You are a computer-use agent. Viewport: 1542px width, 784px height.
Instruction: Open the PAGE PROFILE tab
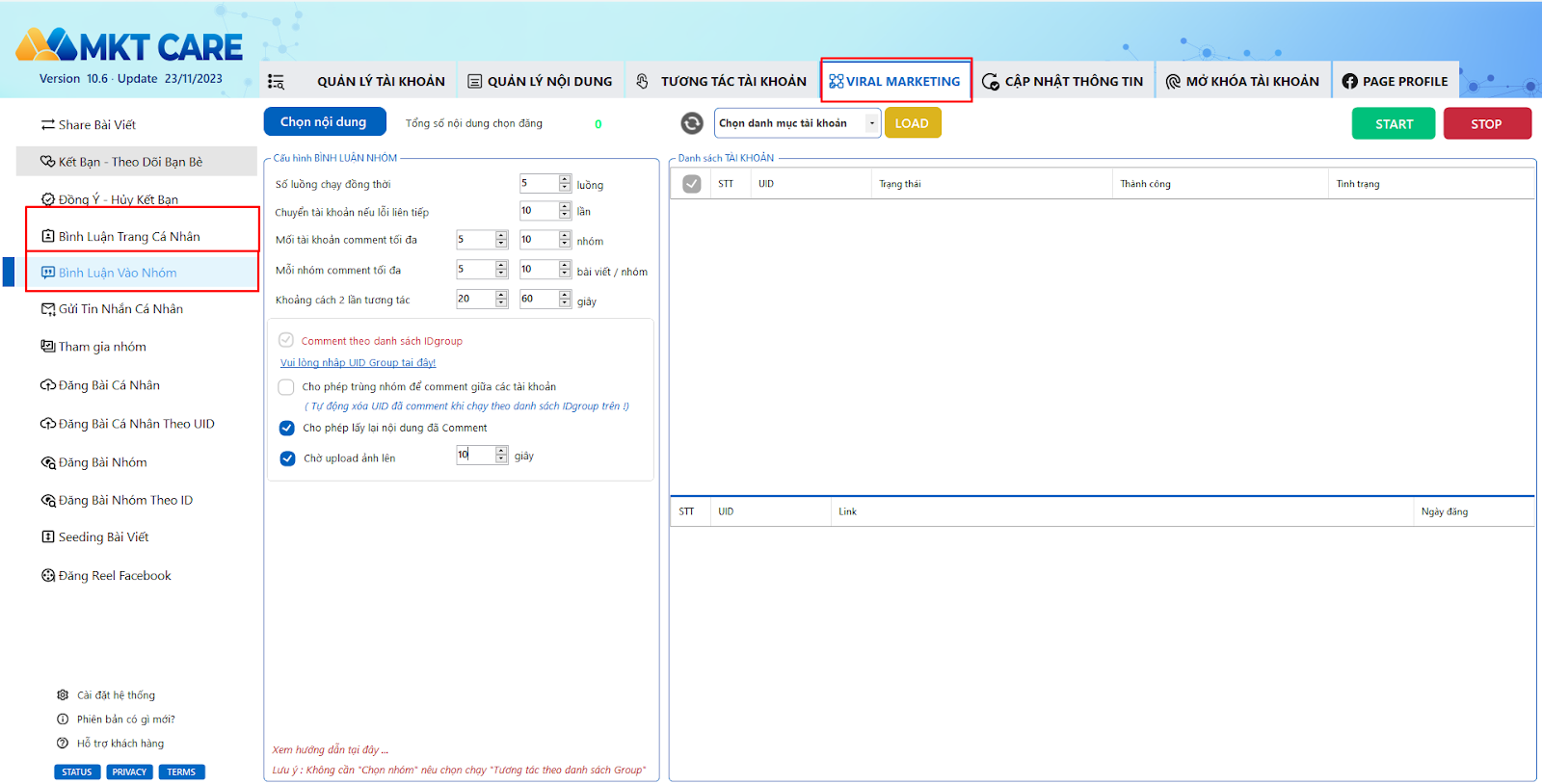pyautogui.click(x=1395, y=82)
